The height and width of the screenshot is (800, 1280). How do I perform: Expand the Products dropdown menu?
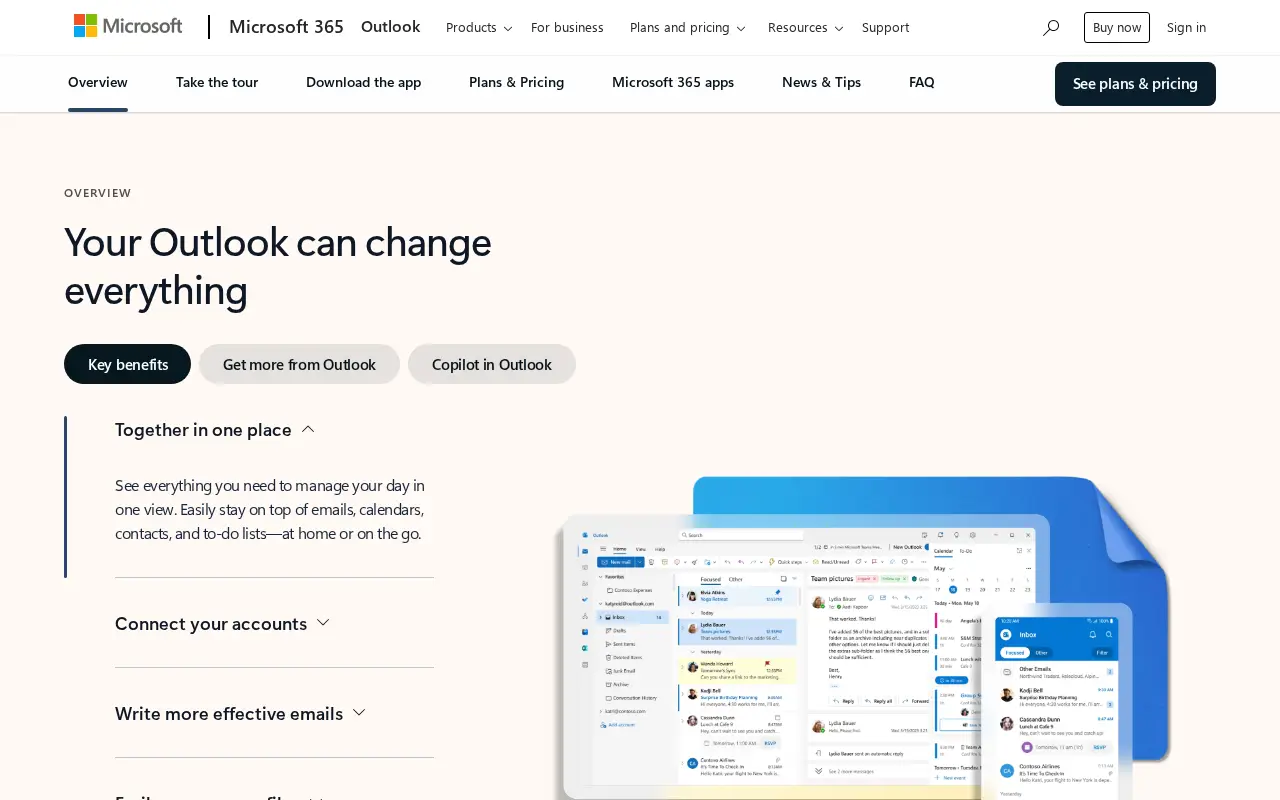tap(479, 28)
